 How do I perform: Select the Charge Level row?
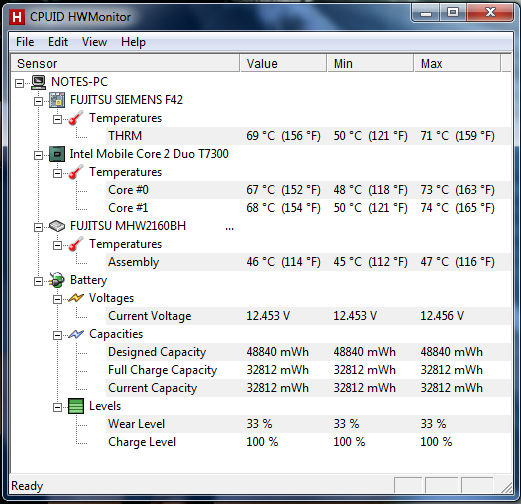click(309, 442)
